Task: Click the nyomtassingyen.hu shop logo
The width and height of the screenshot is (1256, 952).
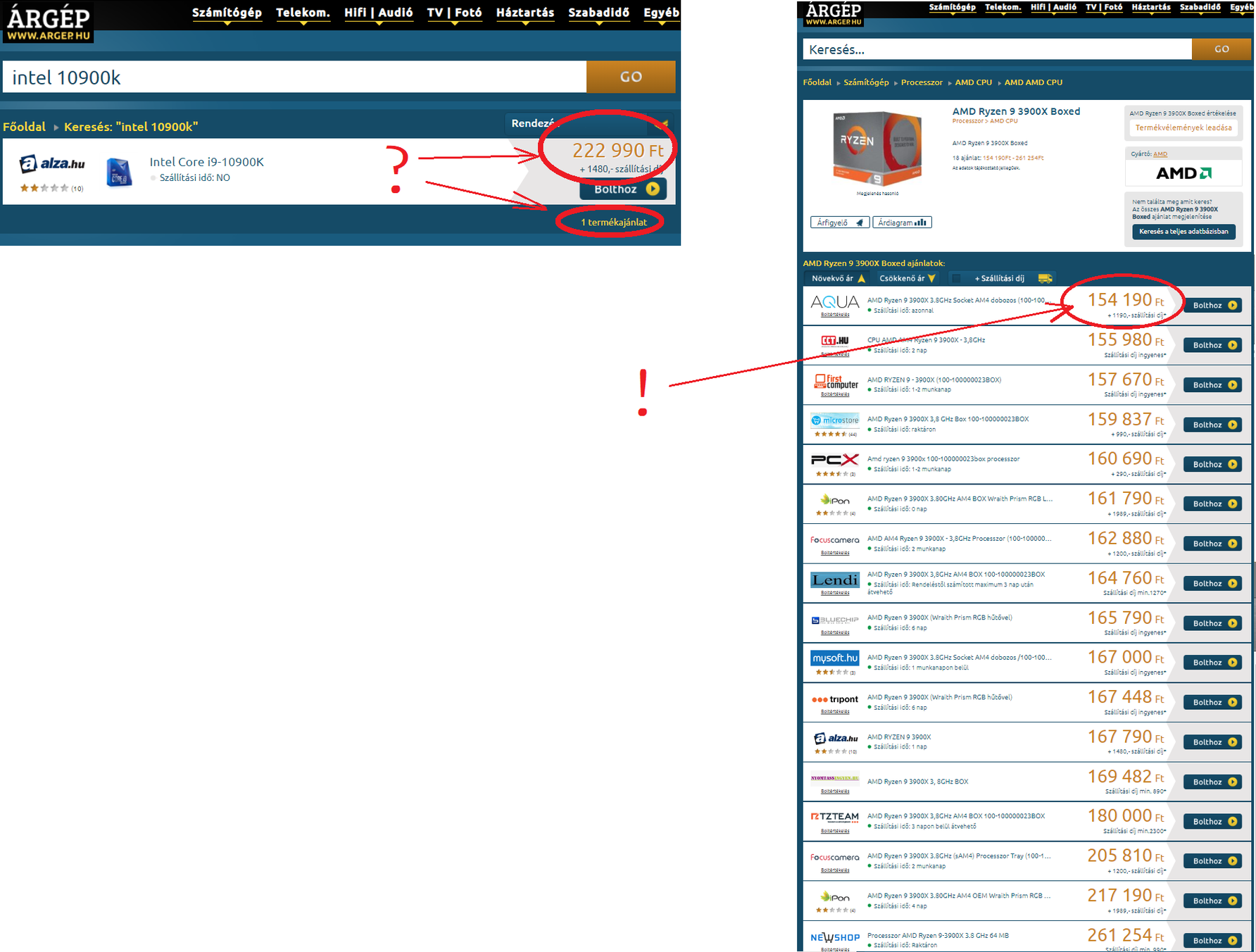Action: (x=835, y=778)
